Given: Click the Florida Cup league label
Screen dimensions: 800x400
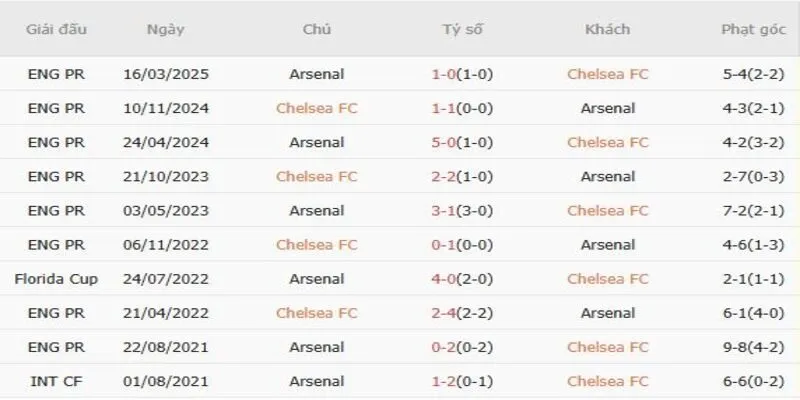Looking at the screenshot, I should (56, 278).
